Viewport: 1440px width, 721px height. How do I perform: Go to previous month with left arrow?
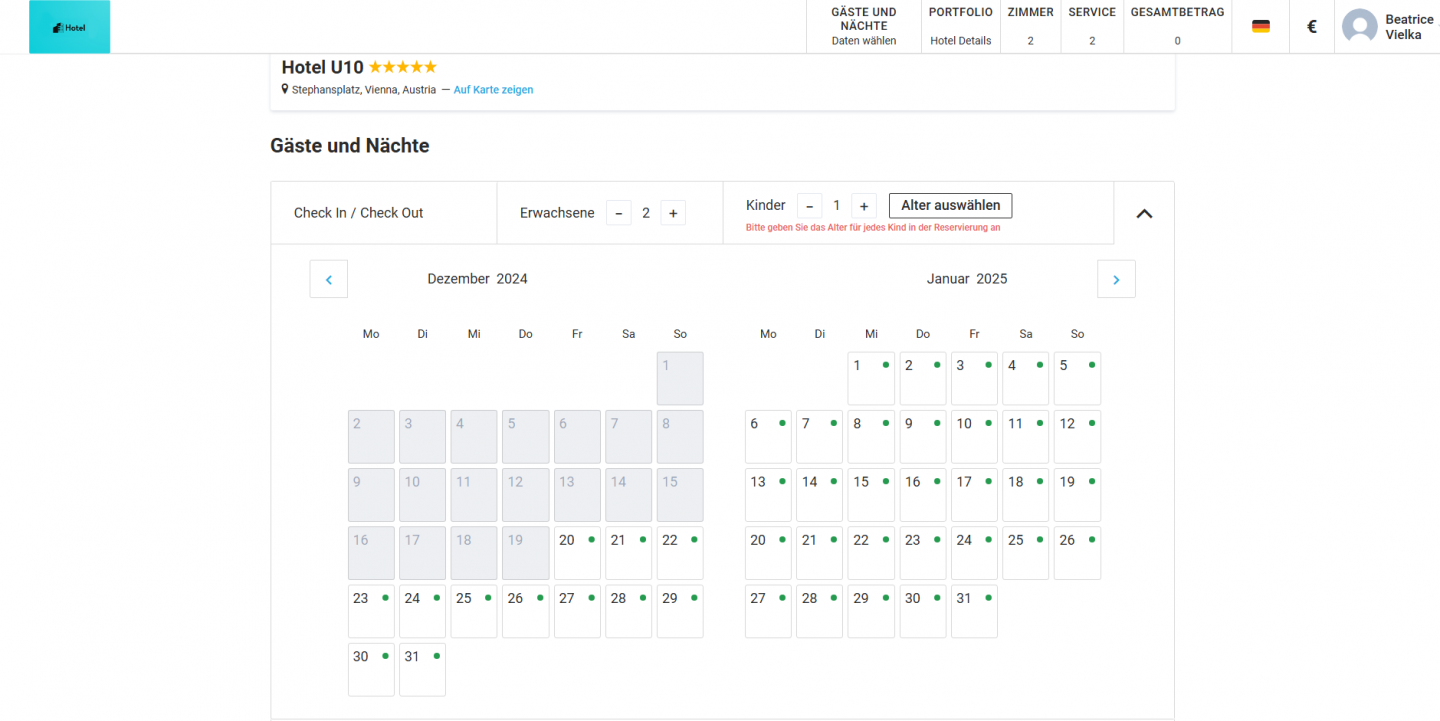tap(329, 279)
